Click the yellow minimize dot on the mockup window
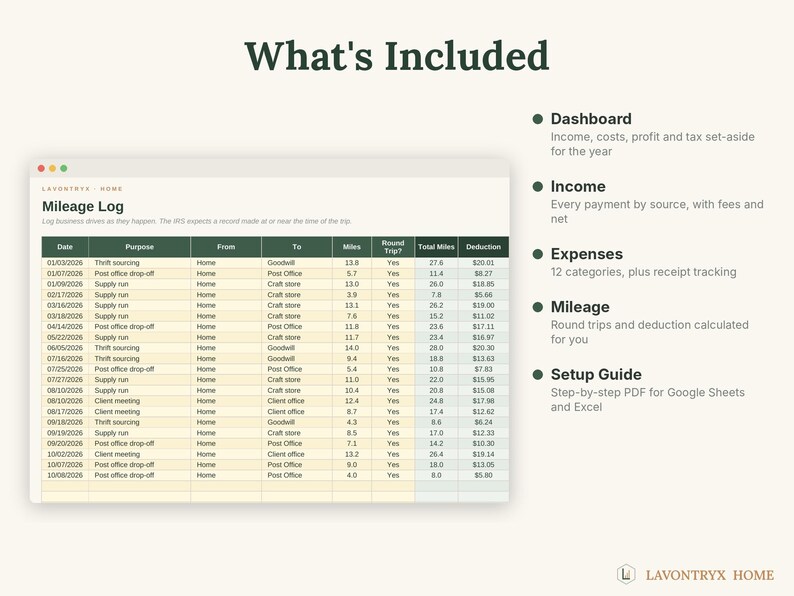 click(x=52, y=168)
